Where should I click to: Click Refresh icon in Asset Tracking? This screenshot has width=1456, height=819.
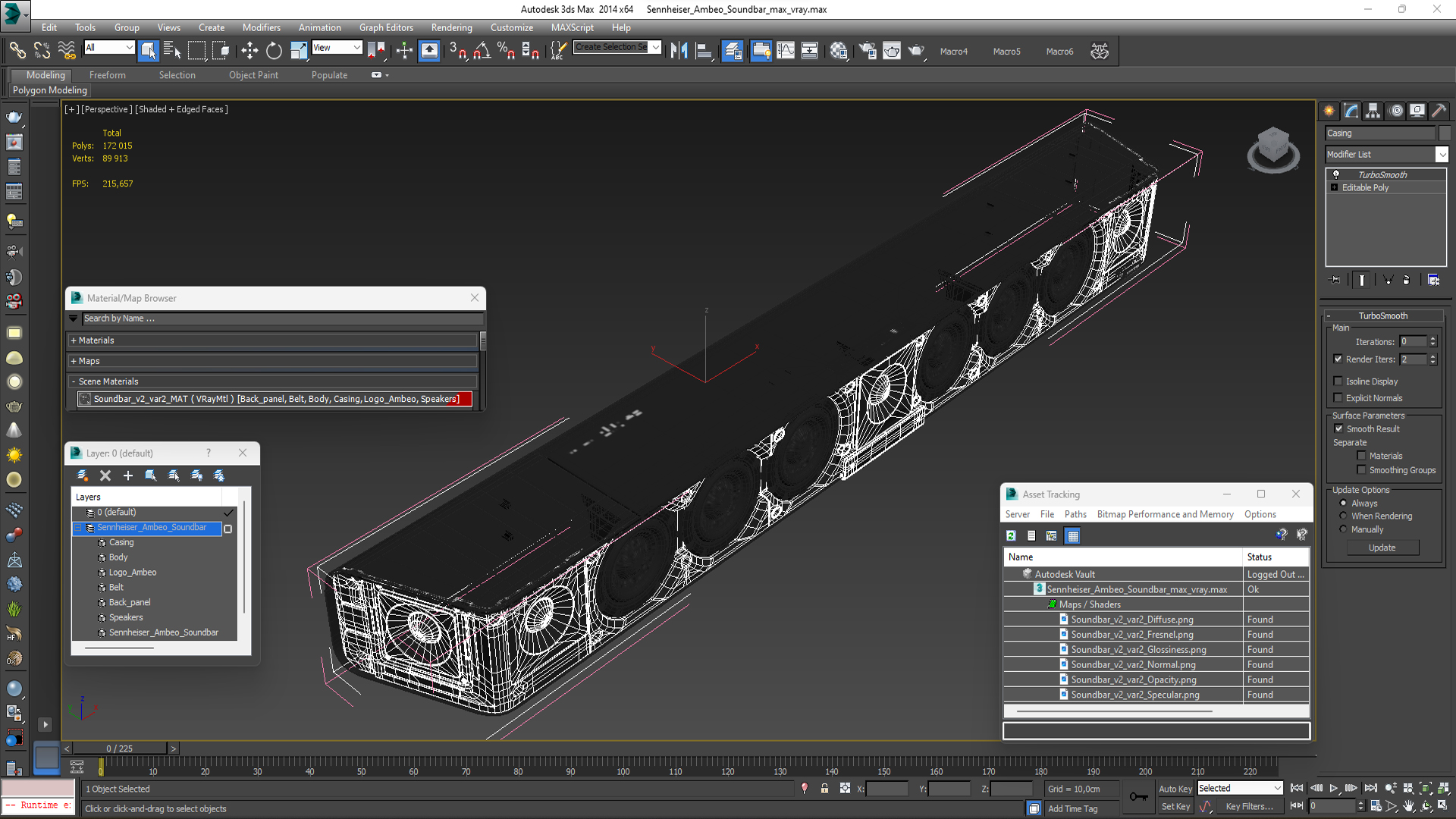coord(1011,535)
